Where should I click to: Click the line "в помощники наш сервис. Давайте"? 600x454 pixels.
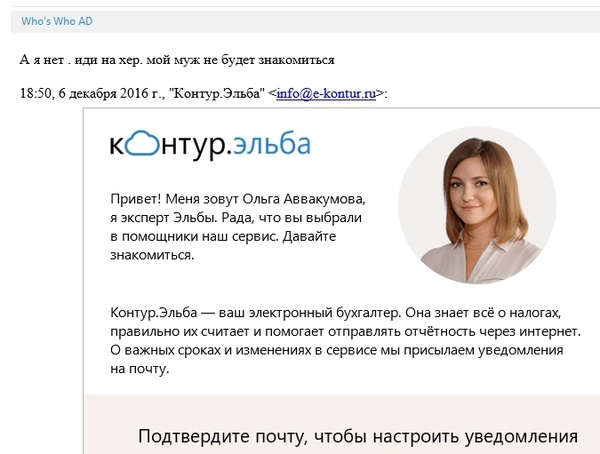coord(223,236)
